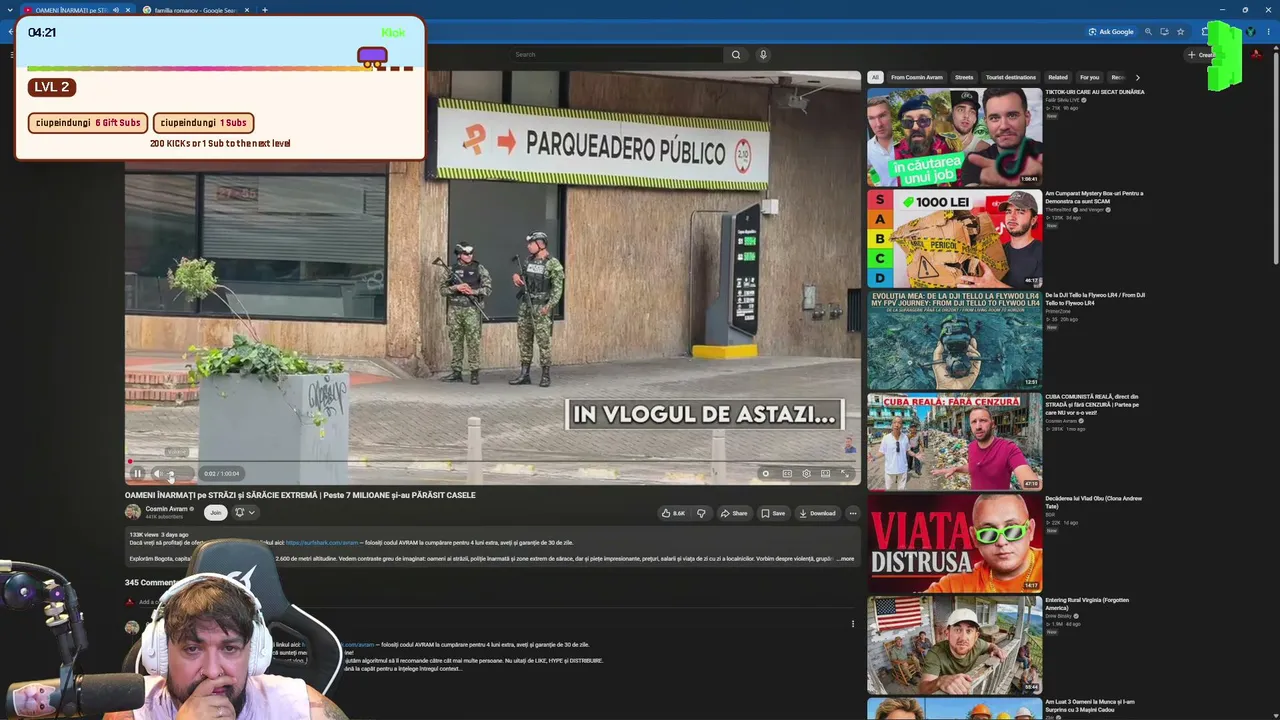Open the player settings gear
1280x720 pixels.
point(806,474)
